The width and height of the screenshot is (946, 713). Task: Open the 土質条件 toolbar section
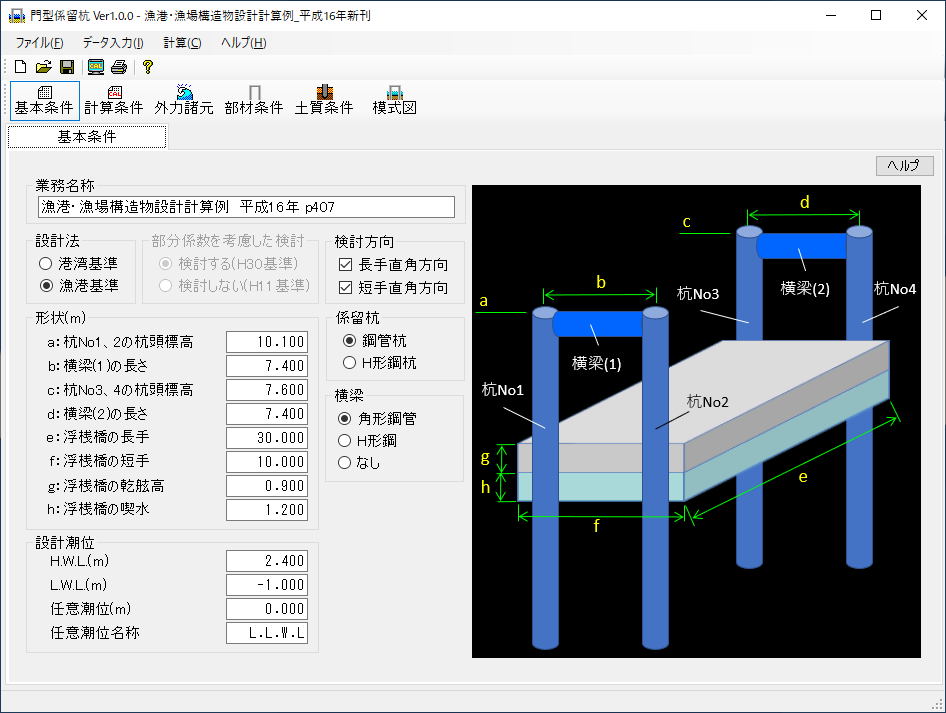tap(324, 101)
